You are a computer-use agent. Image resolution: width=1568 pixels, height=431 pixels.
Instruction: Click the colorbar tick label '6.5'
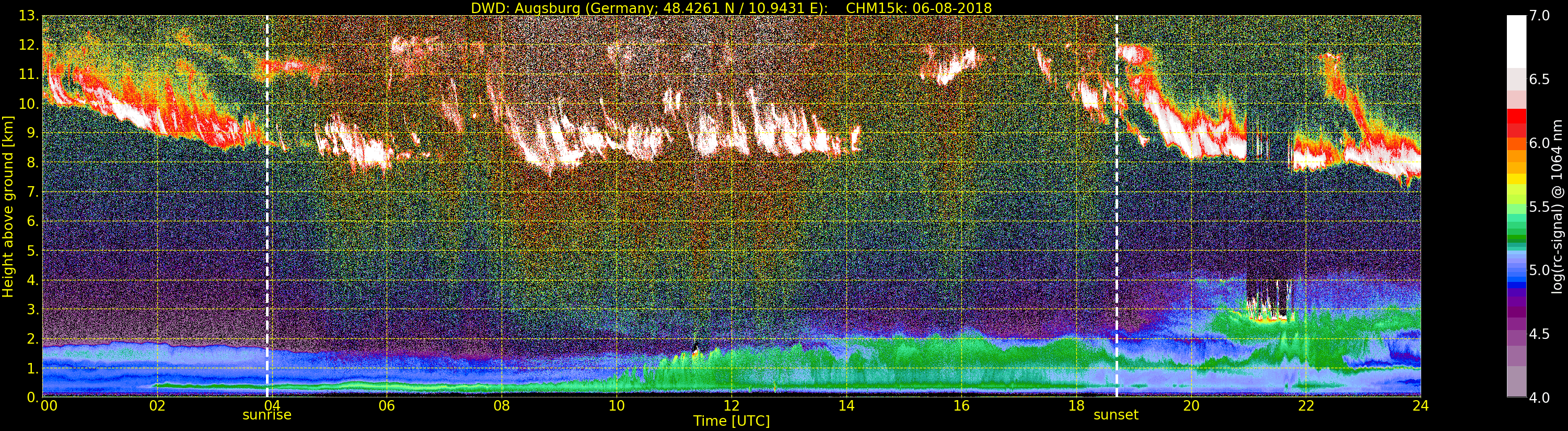1539,80
